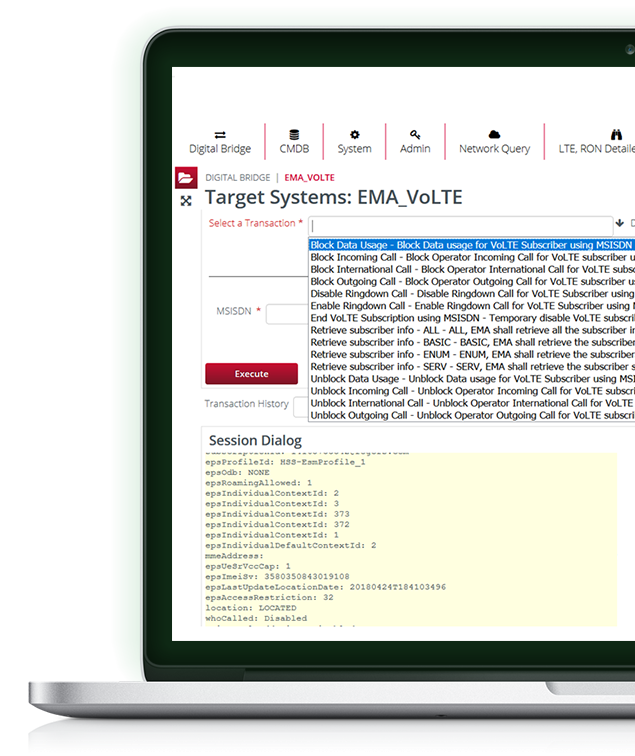Click the expand fullscreen arrows icon

tap(186, 201)
